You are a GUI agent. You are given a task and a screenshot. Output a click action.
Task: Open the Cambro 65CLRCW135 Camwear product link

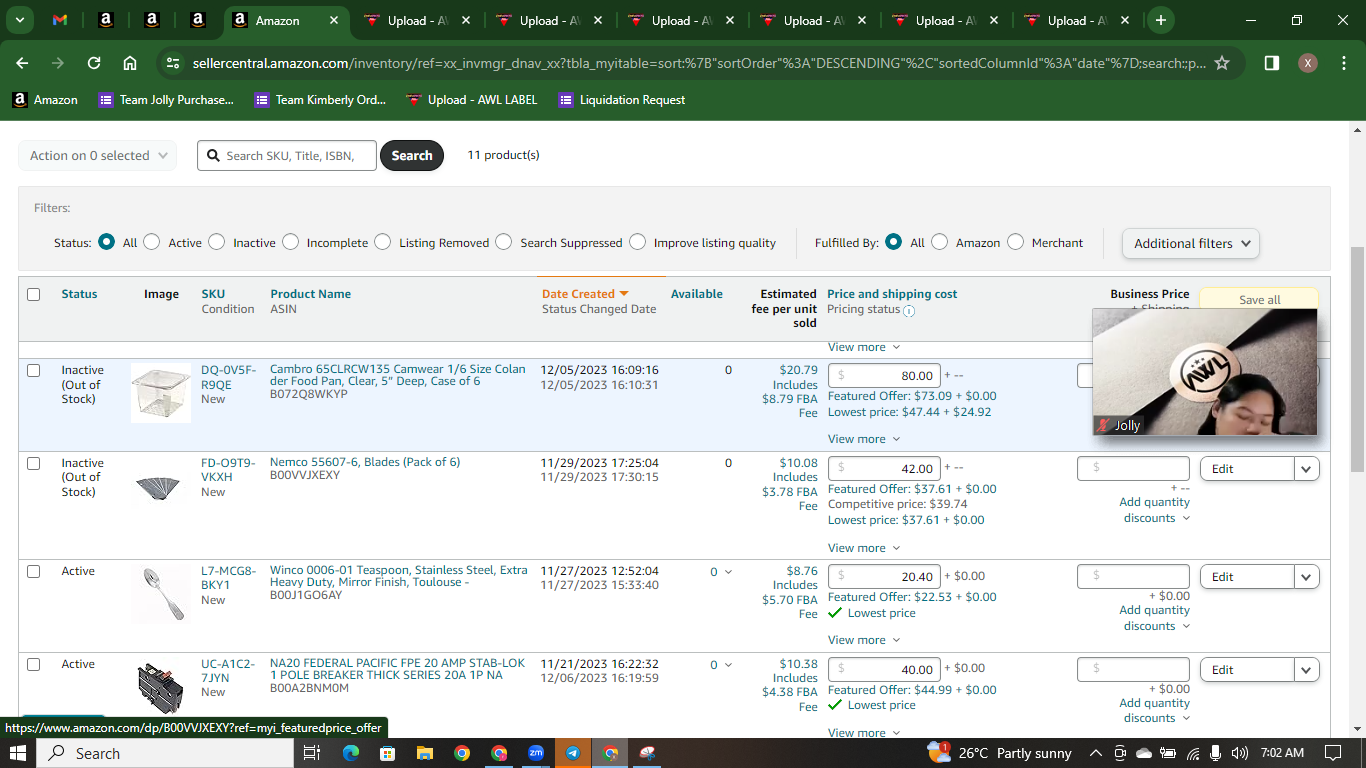point(398,375)
